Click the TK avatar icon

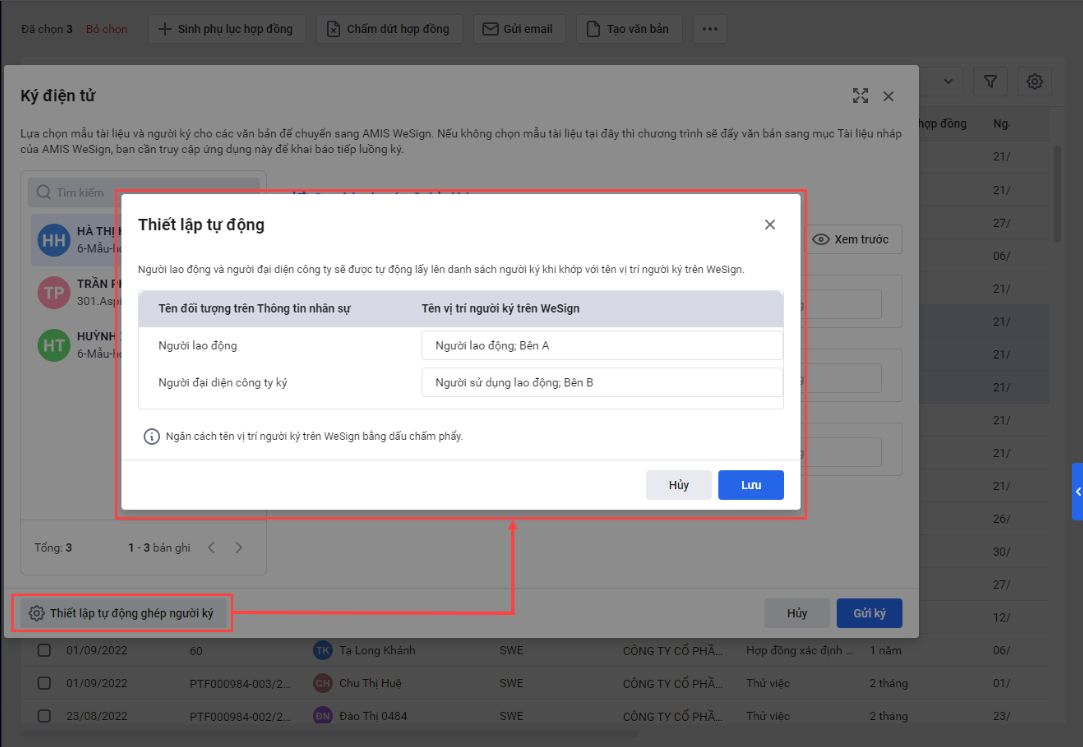point(323,650)
